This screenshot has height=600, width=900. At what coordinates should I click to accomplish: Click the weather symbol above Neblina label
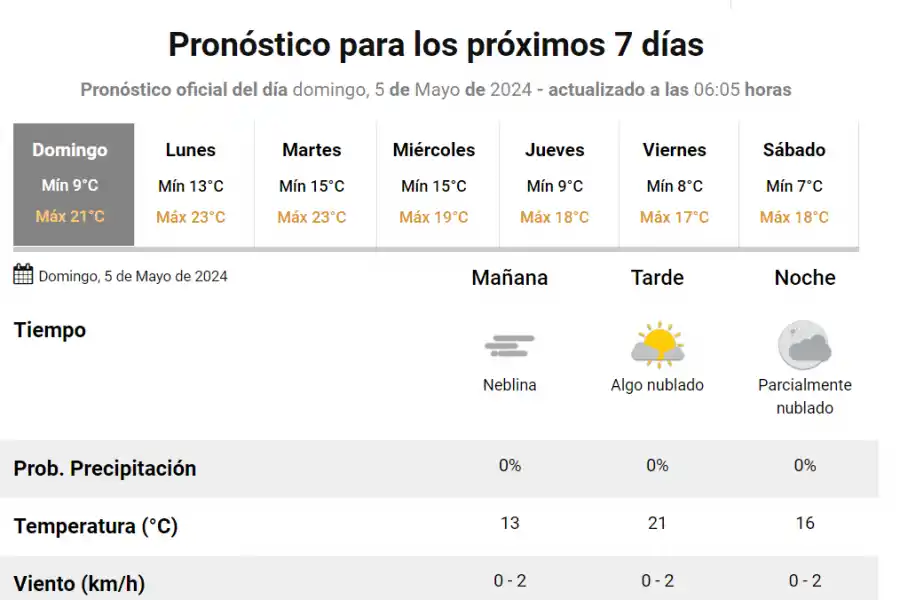(x=510, y=344)
